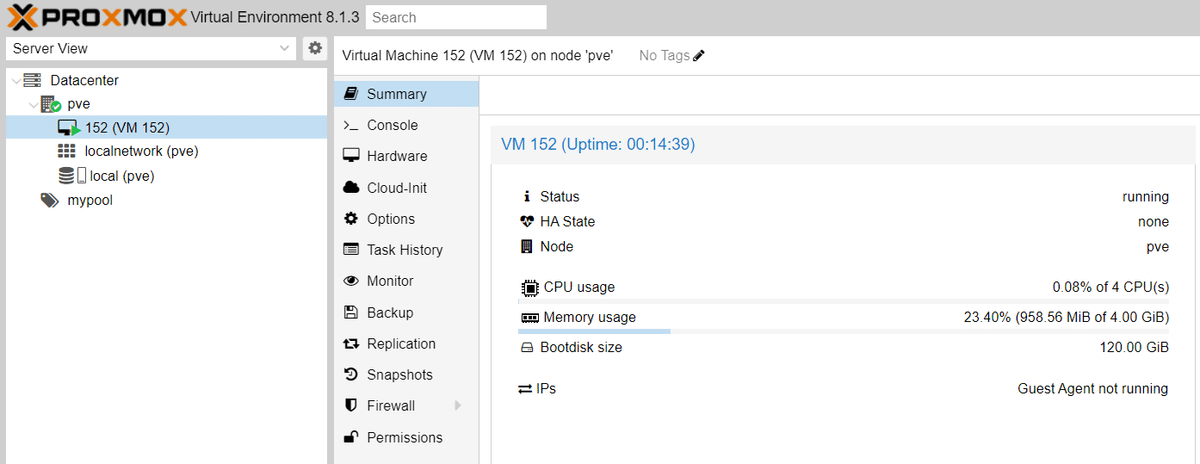Open Cloud-Init via its cloud icon

coord(350,187)
